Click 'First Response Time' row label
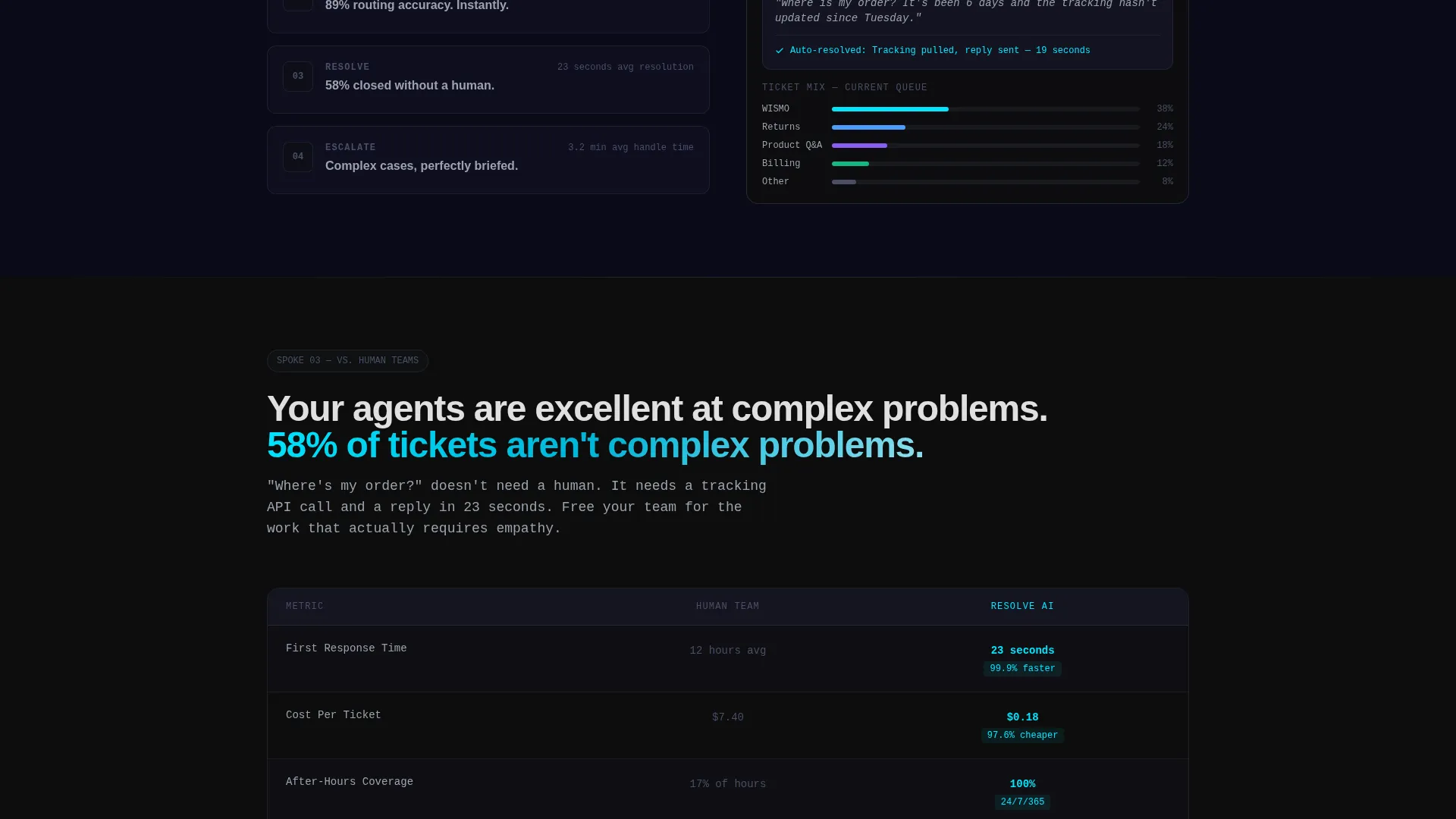Image resolution: width=1456 pixels, height=819 pixels. (347, 648)
